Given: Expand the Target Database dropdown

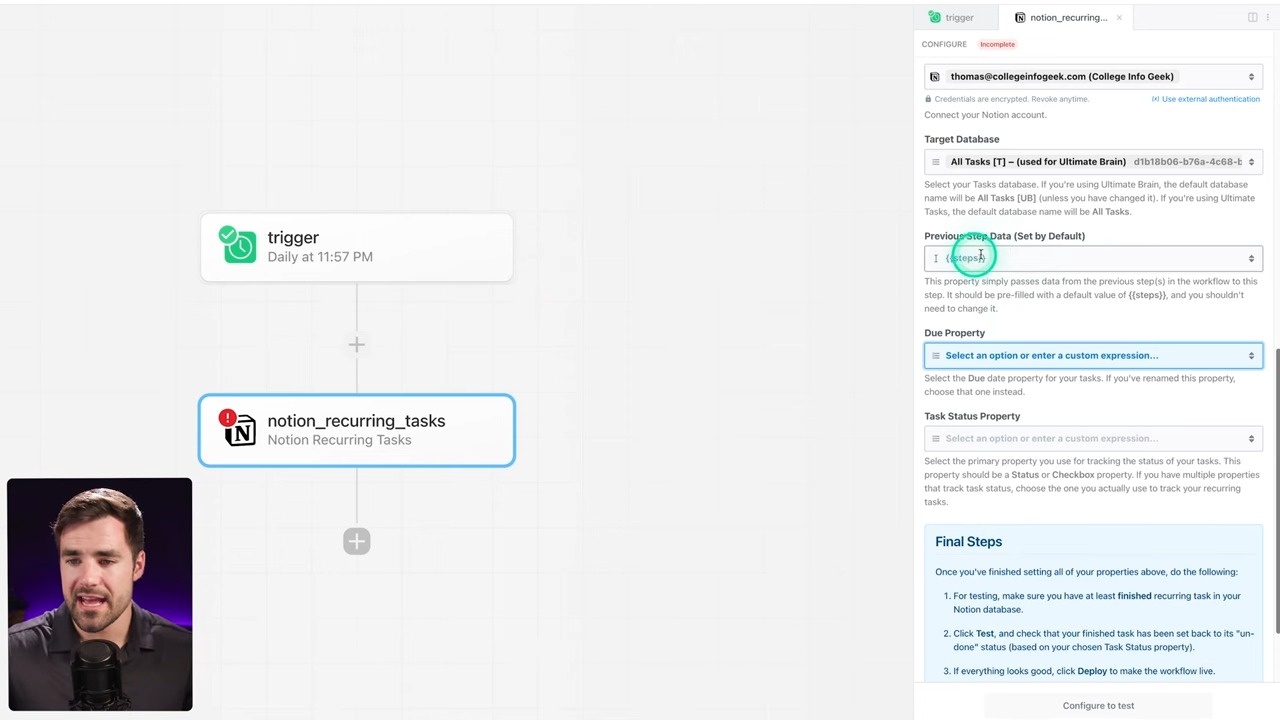Looking at the screenshot, I should coord(1093,161).
